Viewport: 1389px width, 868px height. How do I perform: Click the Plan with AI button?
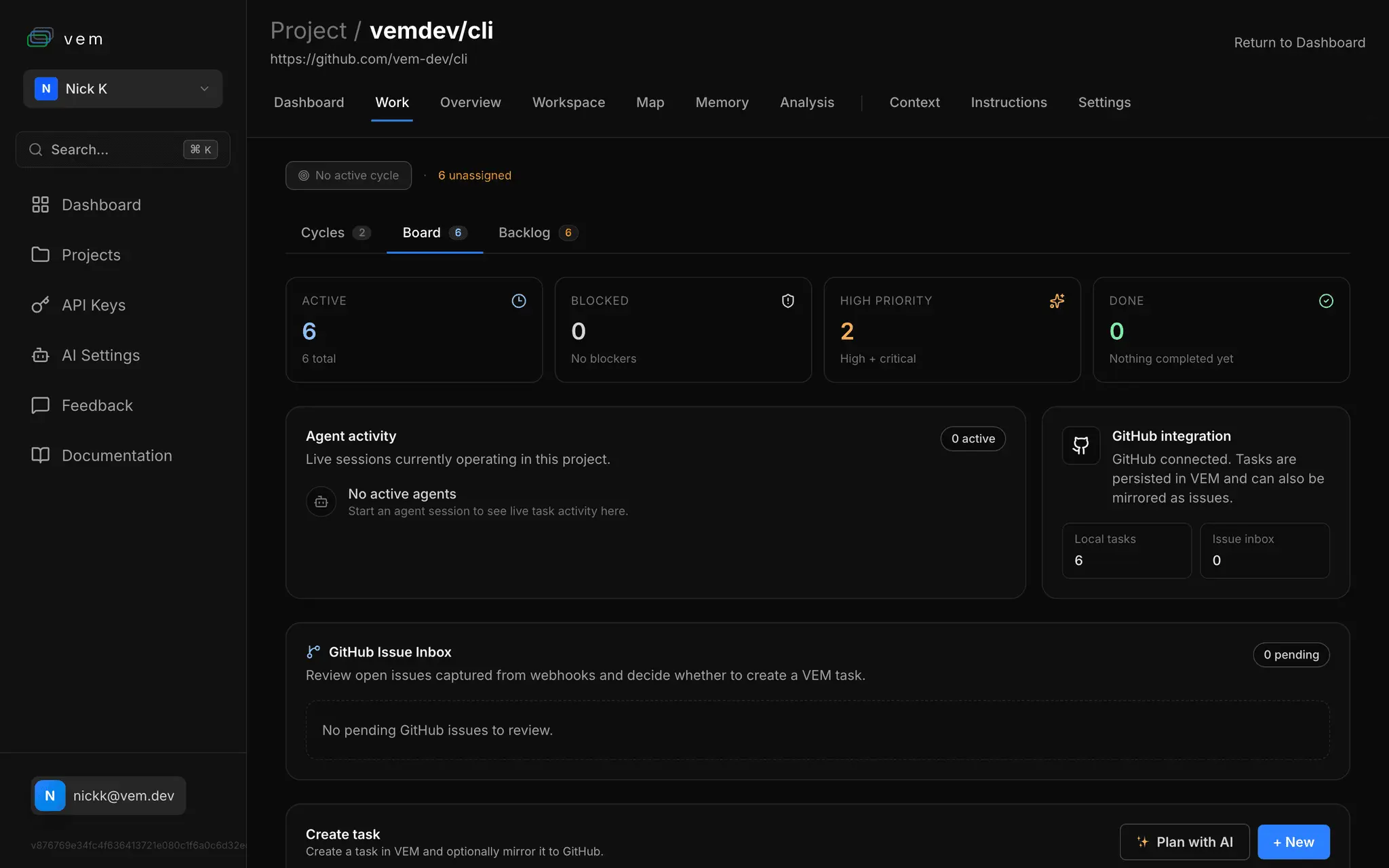click(1185, 842)
